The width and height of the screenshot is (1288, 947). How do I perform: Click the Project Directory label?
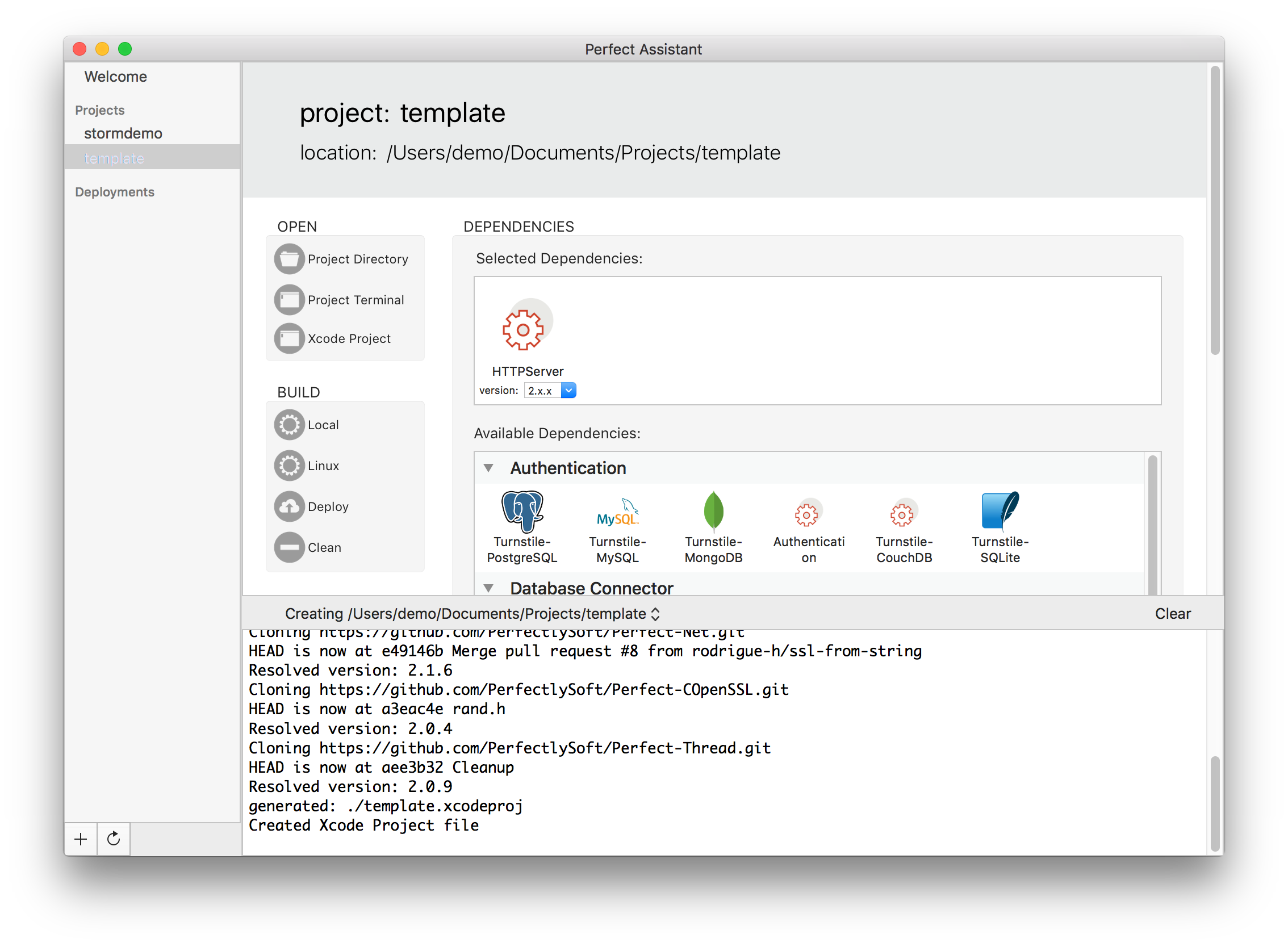(358, 259)
